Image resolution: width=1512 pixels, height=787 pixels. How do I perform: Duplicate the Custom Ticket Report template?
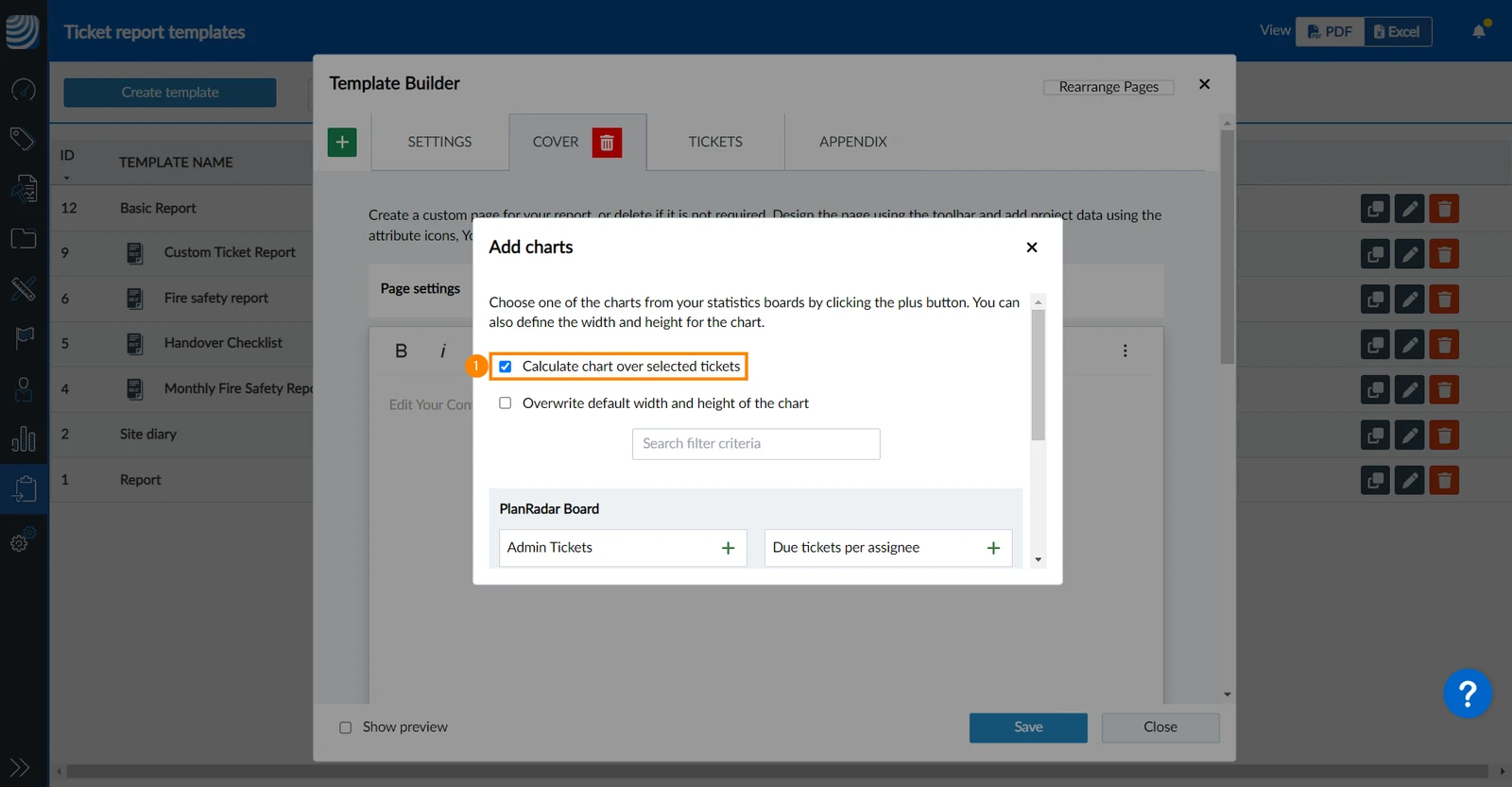click(1375, 254)
